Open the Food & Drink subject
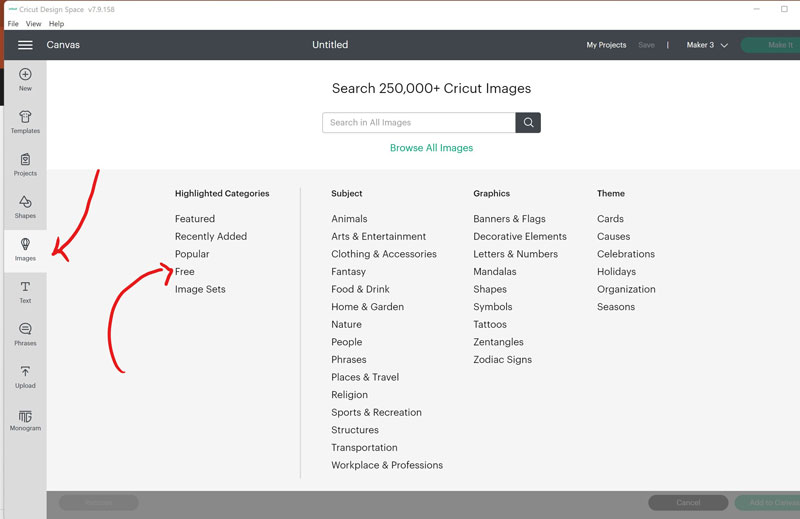 pos(360,289)
